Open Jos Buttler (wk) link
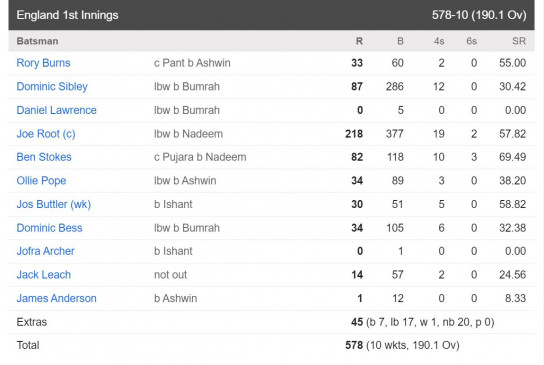 (54, 204)
